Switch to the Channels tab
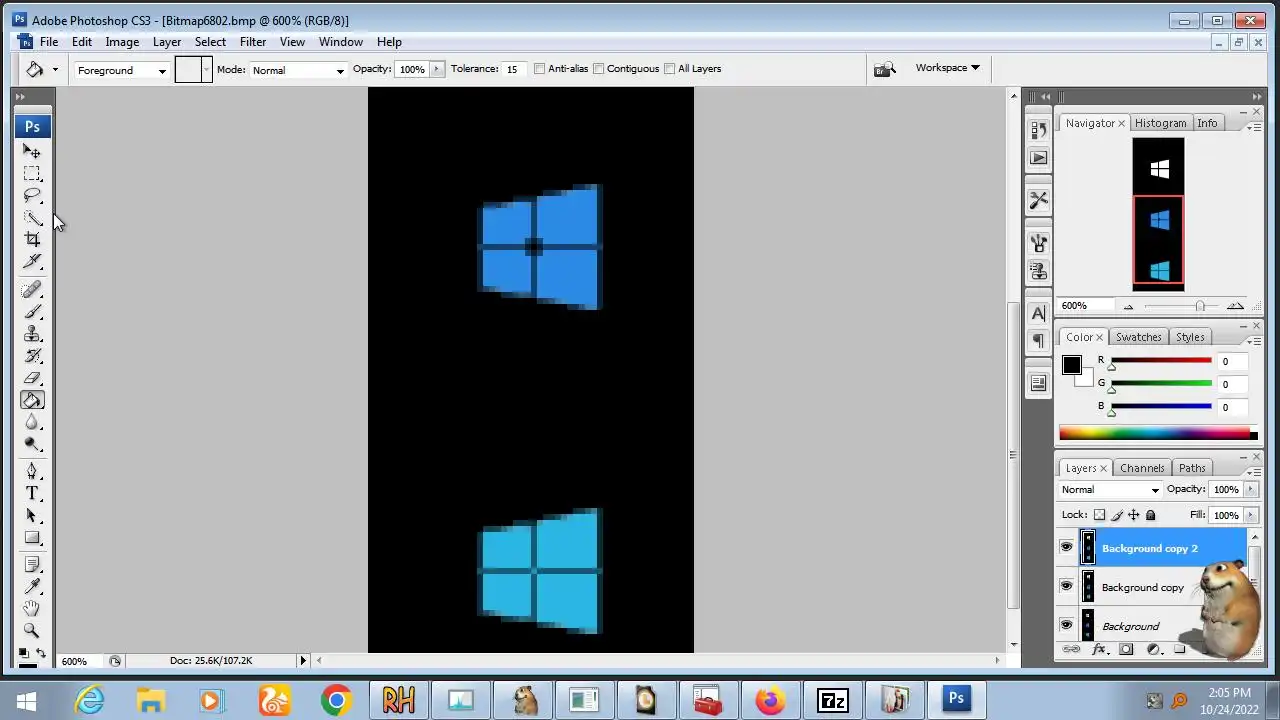 click(1142, 468)
